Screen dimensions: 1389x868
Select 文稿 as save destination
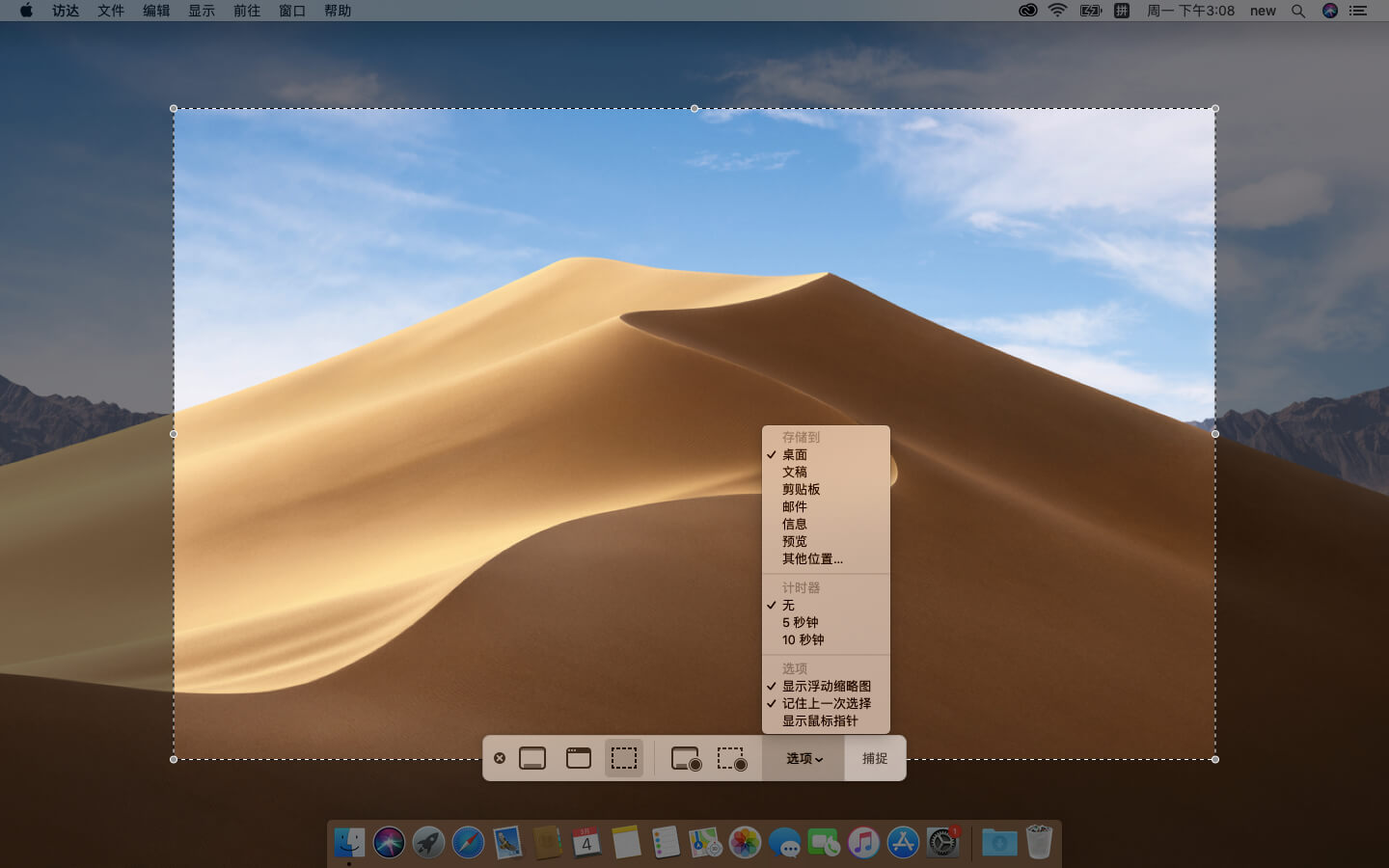click(826, 472)
